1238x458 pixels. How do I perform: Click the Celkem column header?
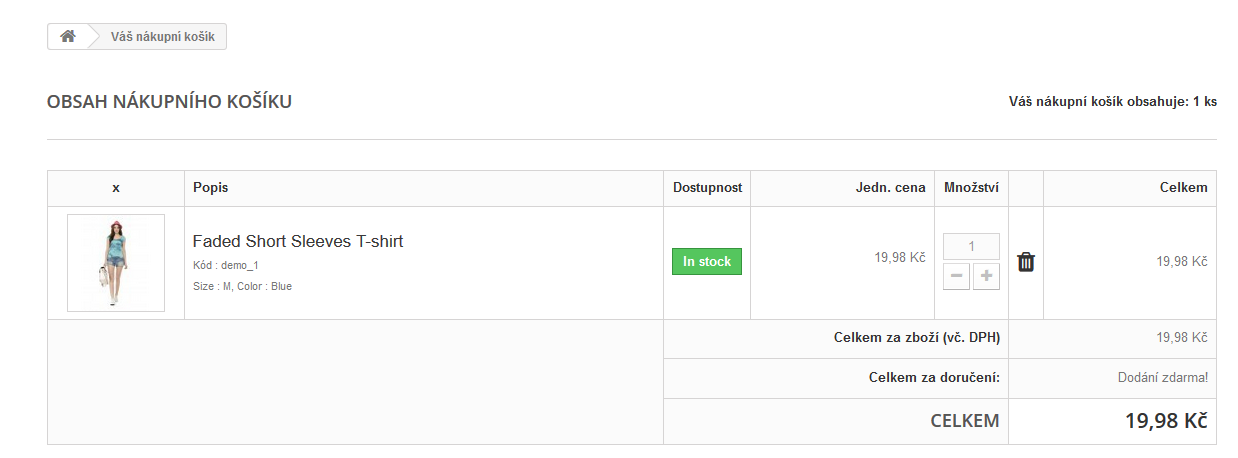1183,188
